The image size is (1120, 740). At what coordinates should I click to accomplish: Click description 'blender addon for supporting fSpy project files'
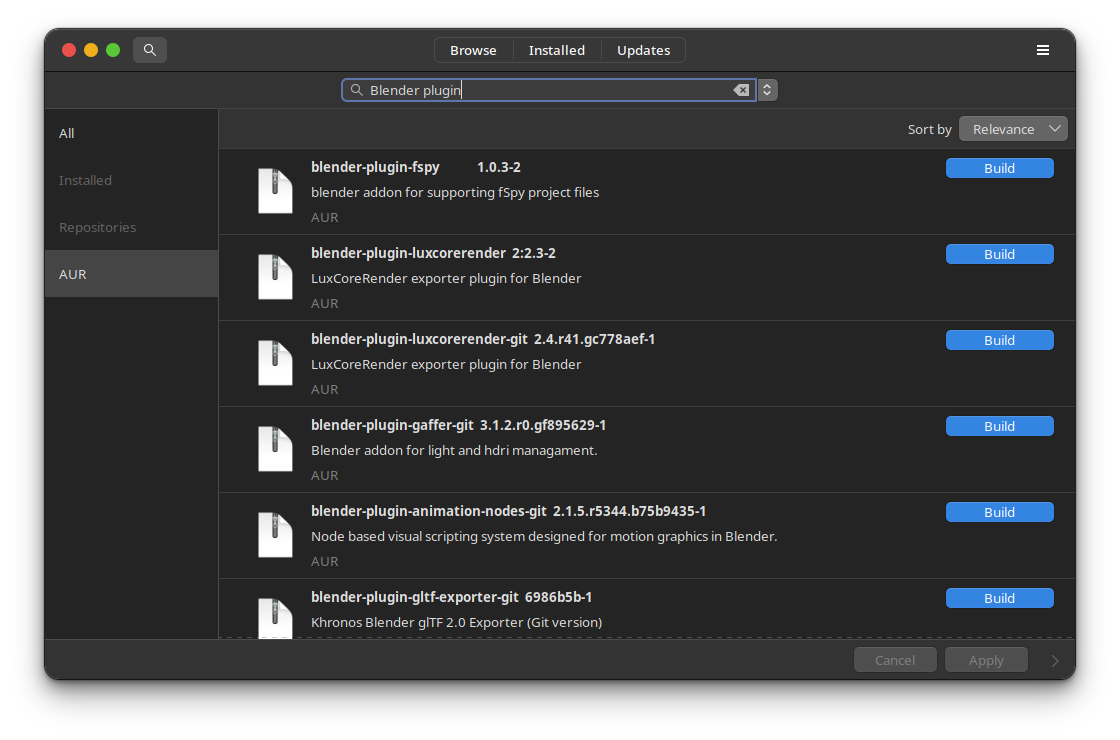(455, 192)
